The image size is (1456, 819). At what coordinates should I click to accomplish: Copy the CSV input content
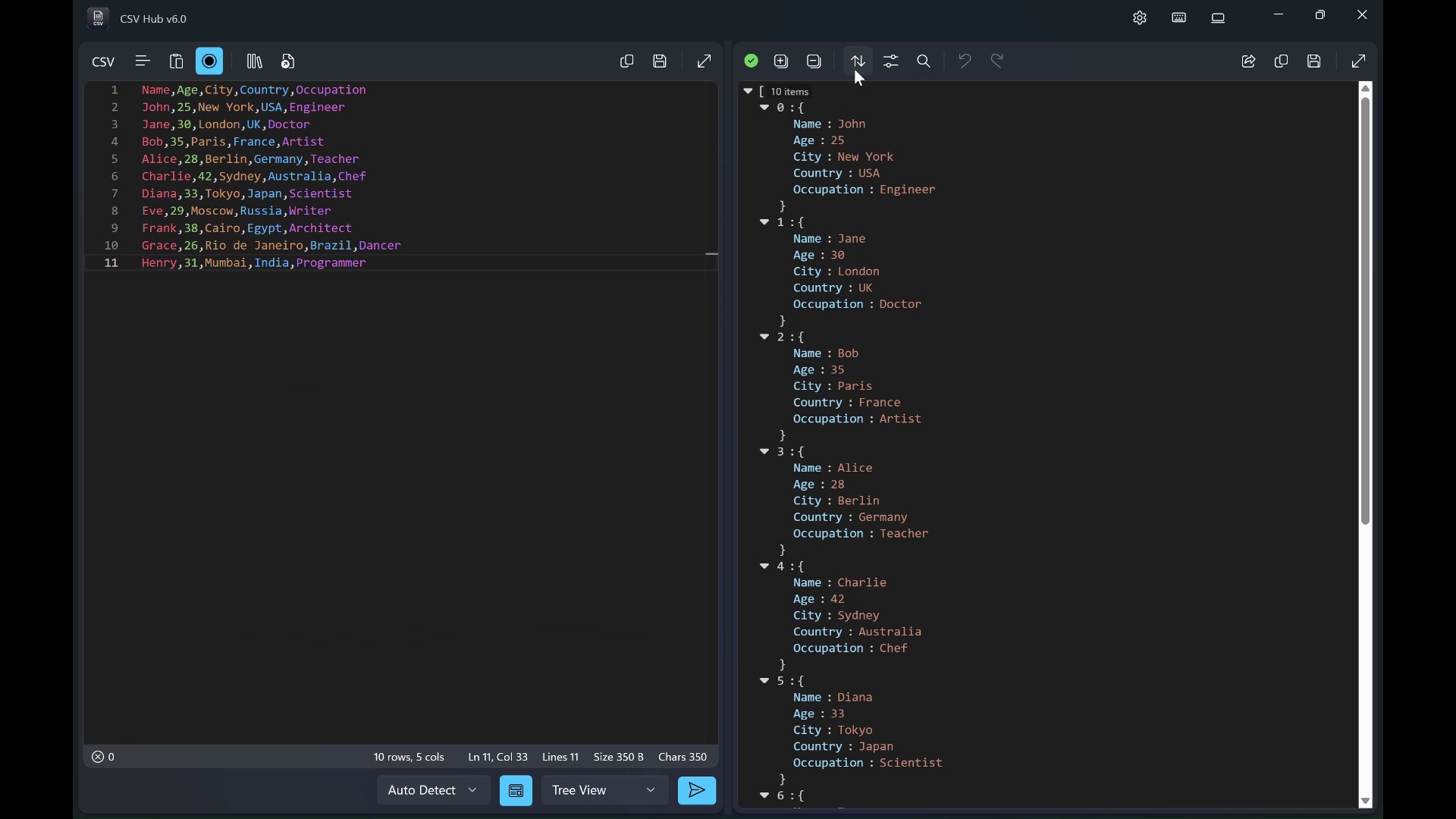point(628,61)
